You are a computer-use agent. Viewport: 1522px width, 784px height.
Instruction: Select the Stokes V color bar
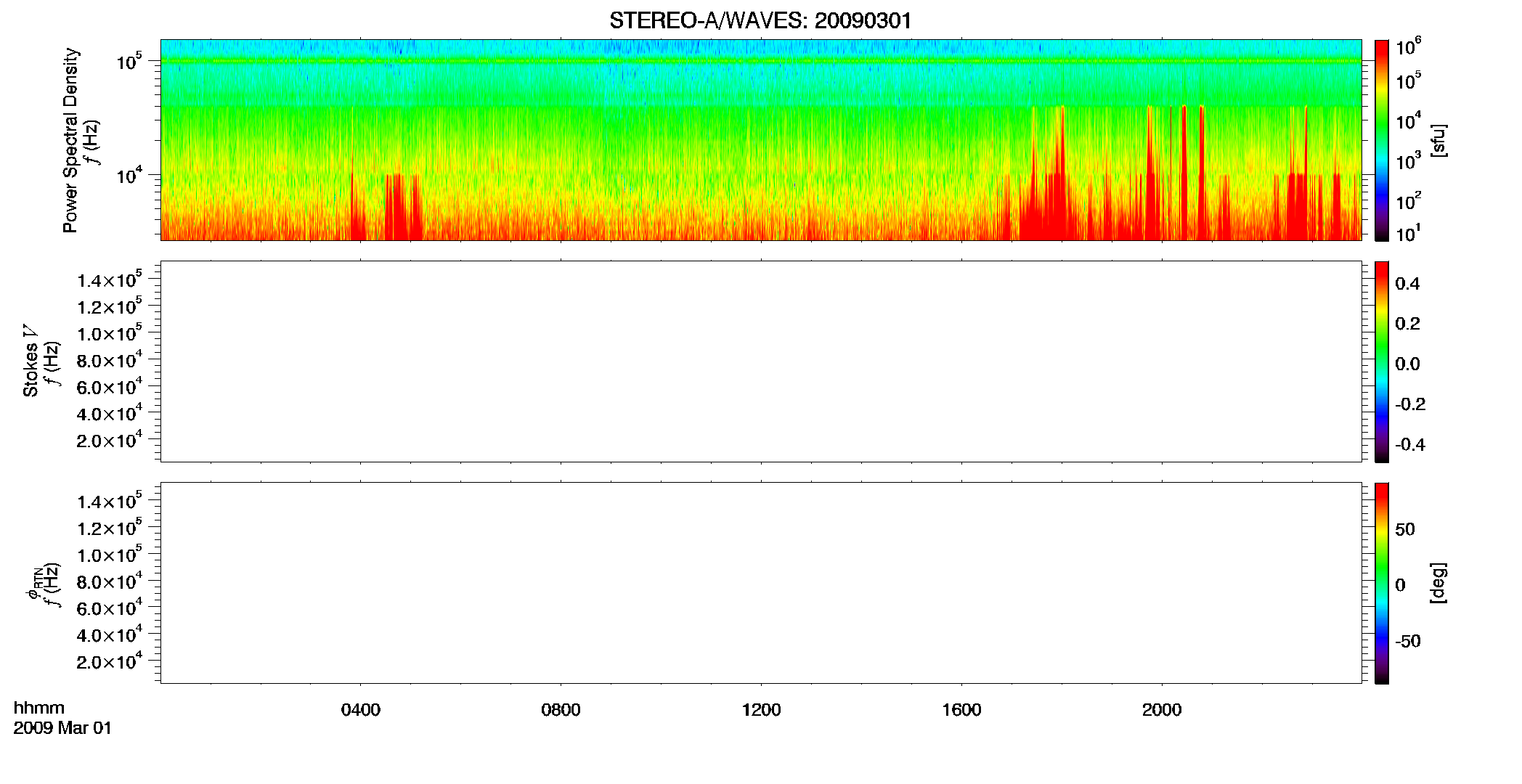[1382, 362]
